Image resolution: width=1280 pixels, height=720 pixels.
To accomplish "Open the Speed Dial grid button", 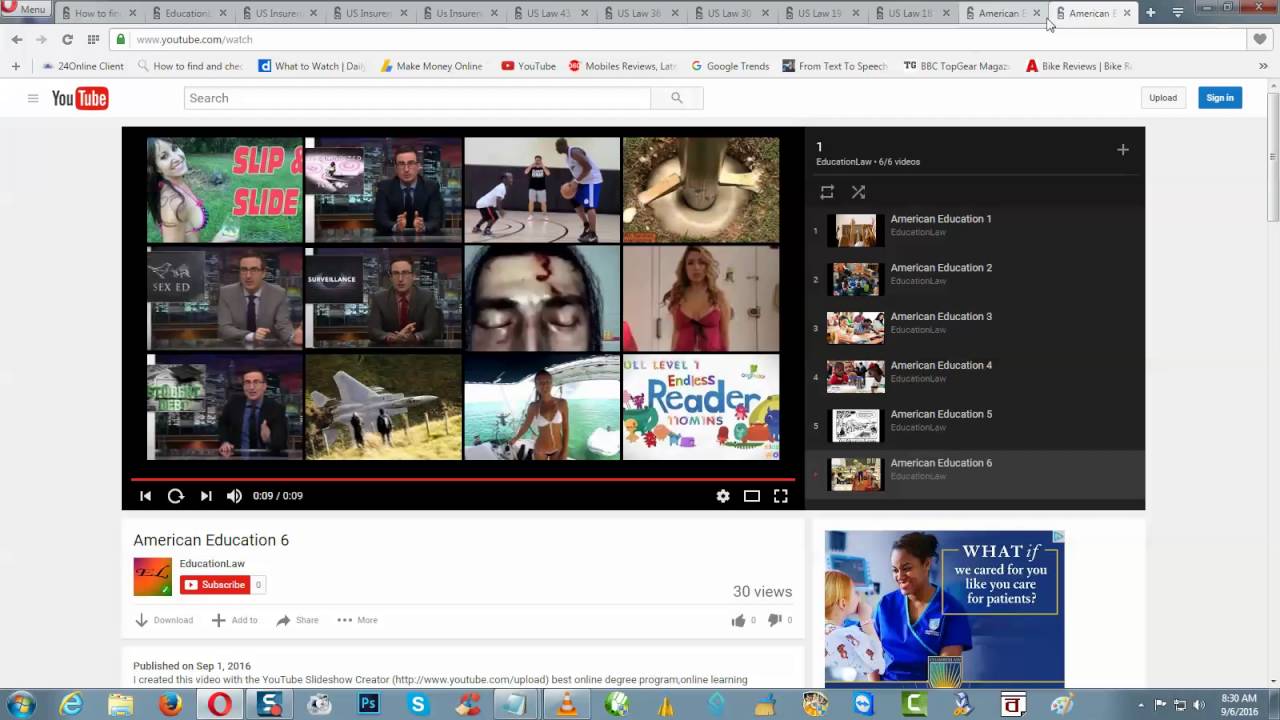I will [x=93, y=39].
